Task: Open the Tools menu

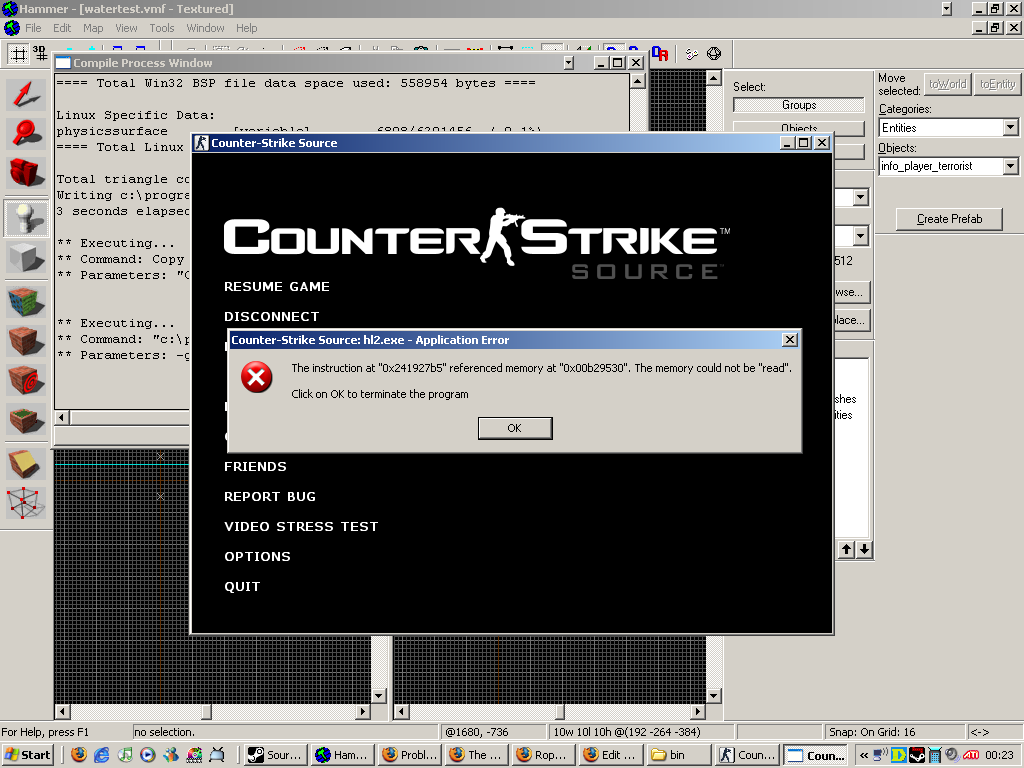Action: 161,28
